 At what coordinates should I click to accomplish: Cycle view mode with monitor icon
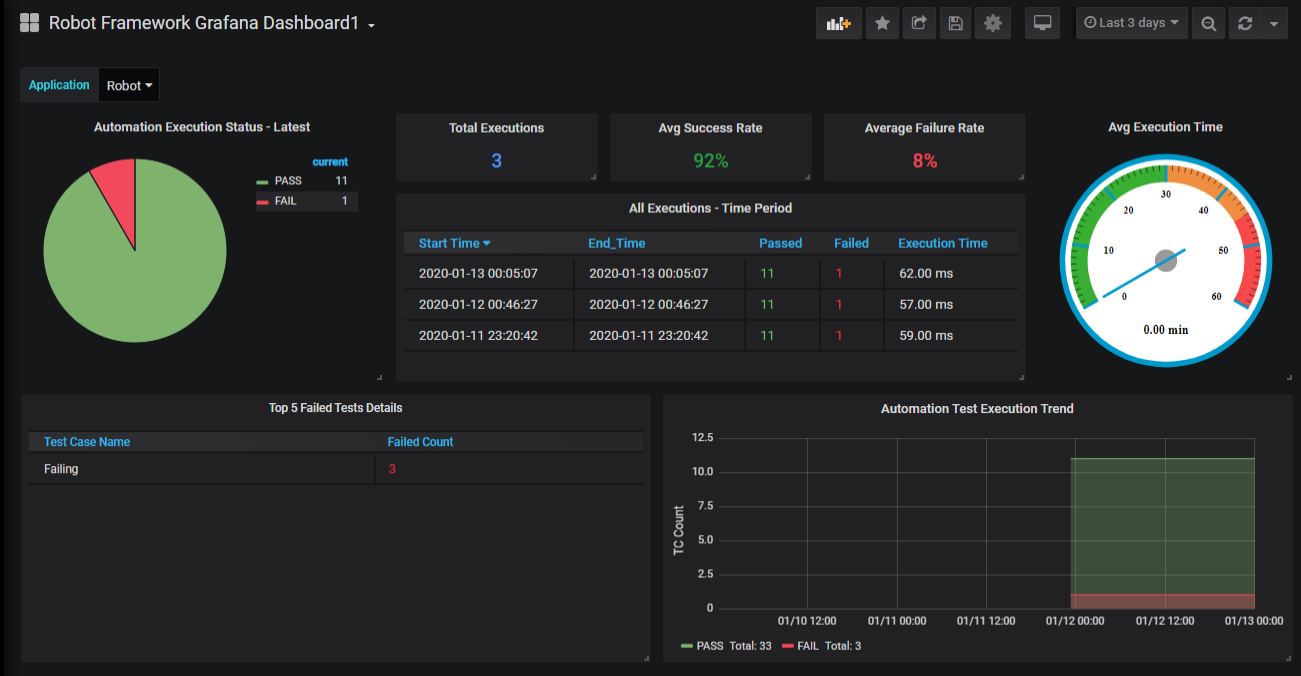click(x=1042, y=23)
